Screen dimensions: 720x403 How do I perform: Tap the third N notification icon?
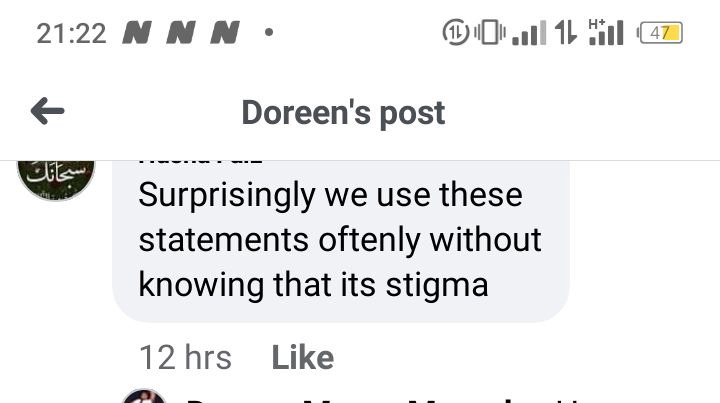tap(225, 33)
